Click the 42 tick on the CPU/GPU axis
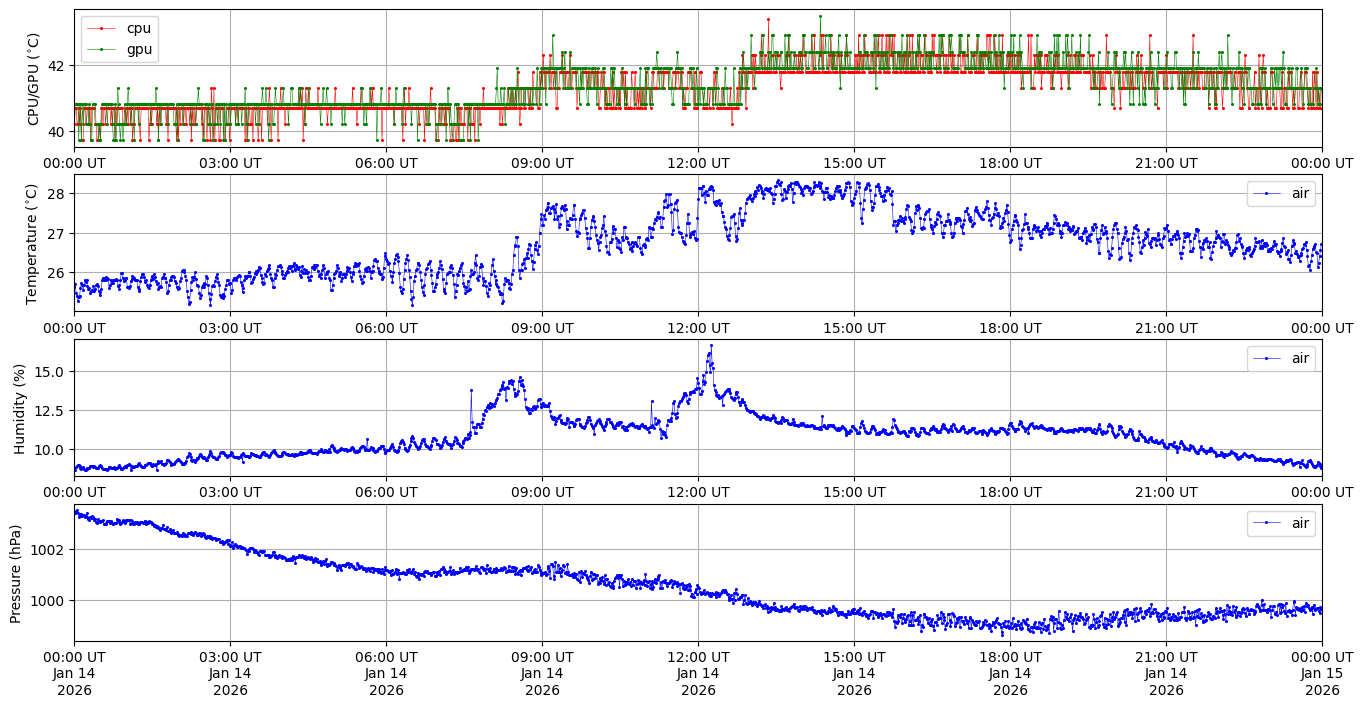 [56, 65]
